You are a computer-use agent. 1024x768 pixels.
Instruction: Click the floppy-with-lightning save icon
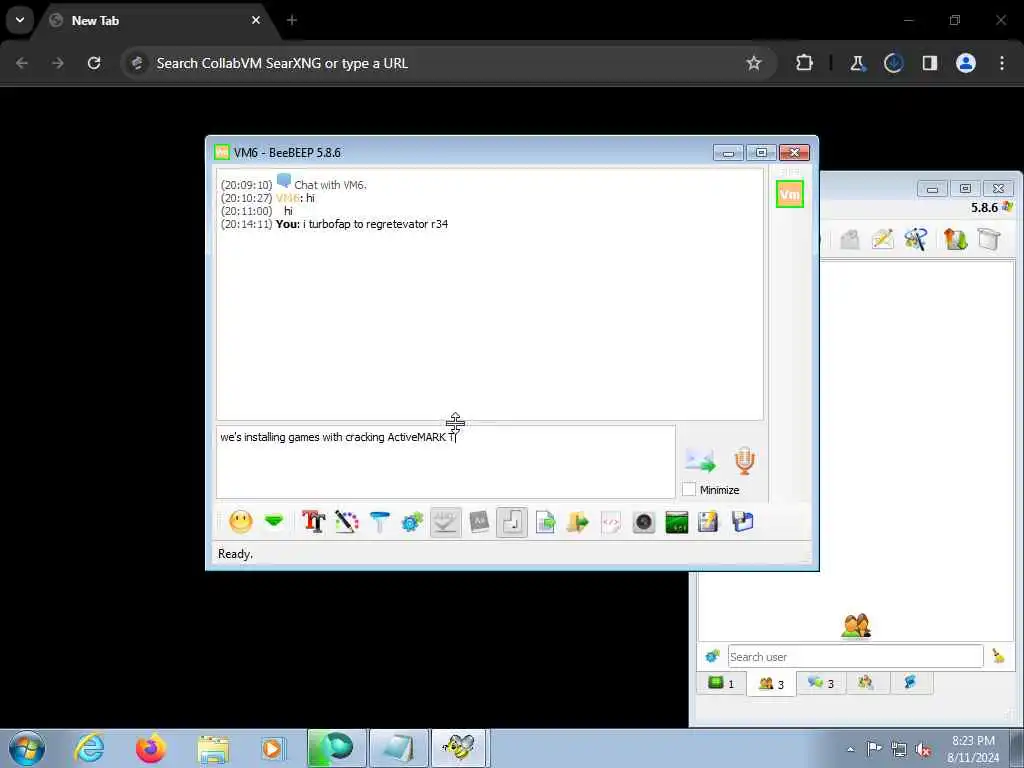click(x=708, y=522)
